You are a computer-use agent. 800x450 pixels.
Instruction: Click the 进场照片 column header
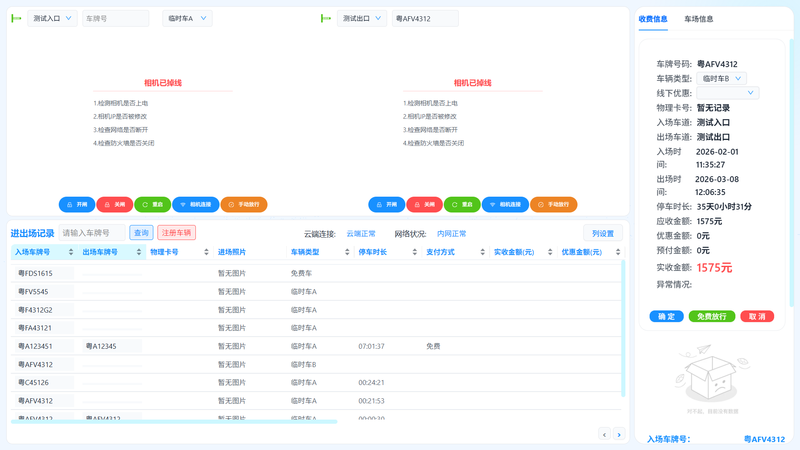[x=232, y=252]
